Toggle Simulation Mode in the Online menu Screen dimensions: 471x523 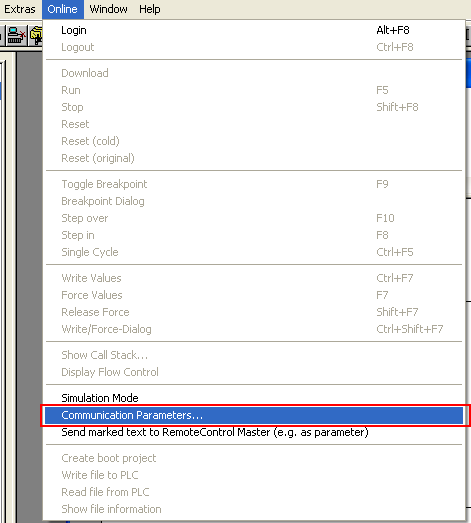pos(254,398)
